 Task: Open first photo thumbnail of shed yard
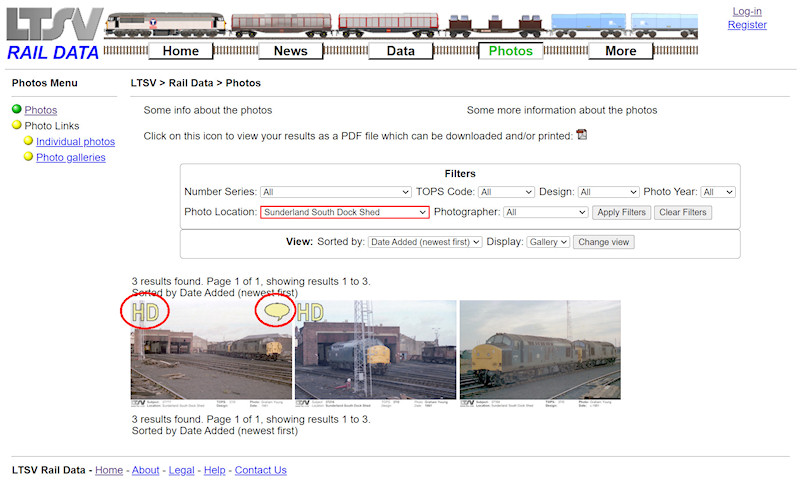click(x=211, y=353)
